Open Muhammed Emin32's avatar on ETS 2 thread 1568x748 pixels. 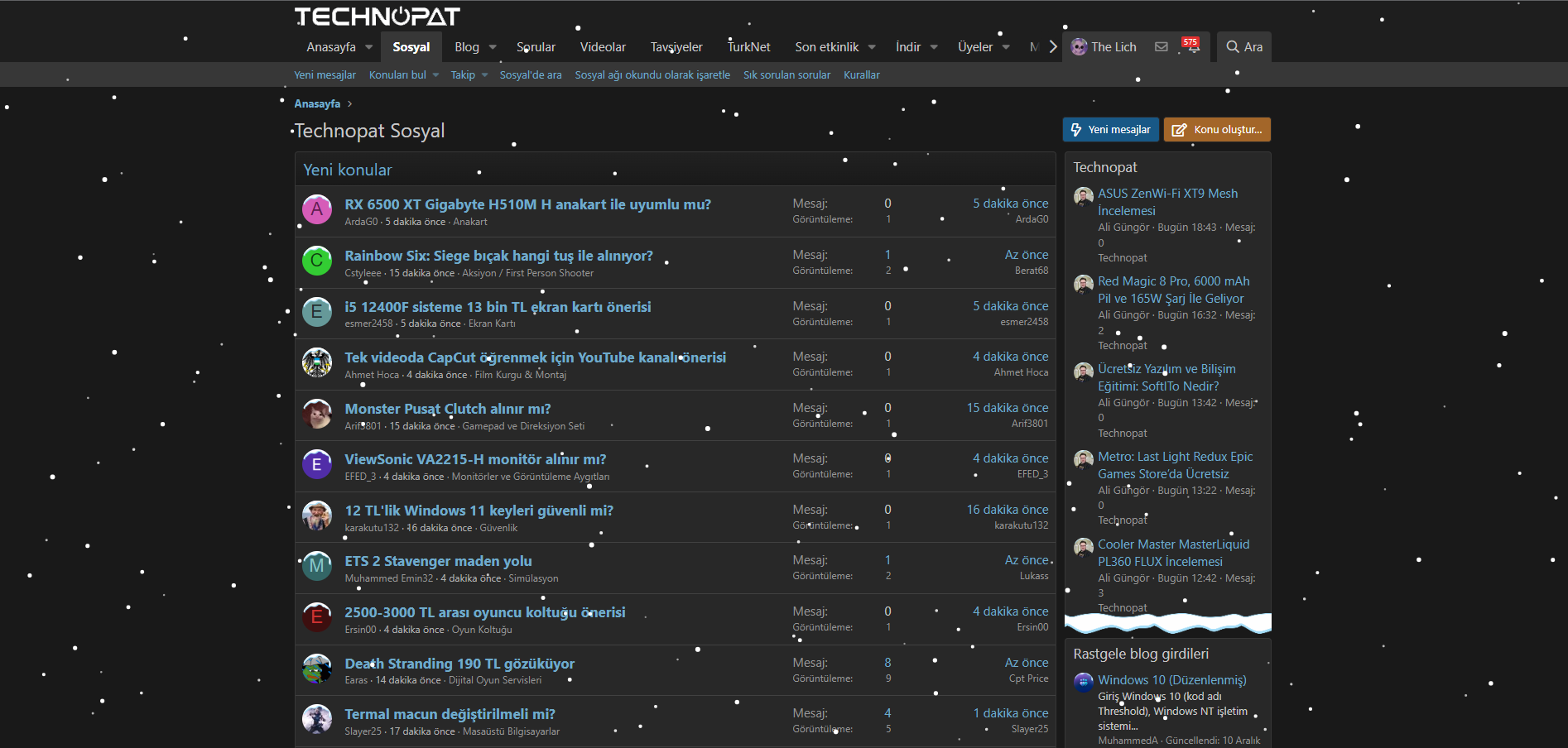pos(316,567)
